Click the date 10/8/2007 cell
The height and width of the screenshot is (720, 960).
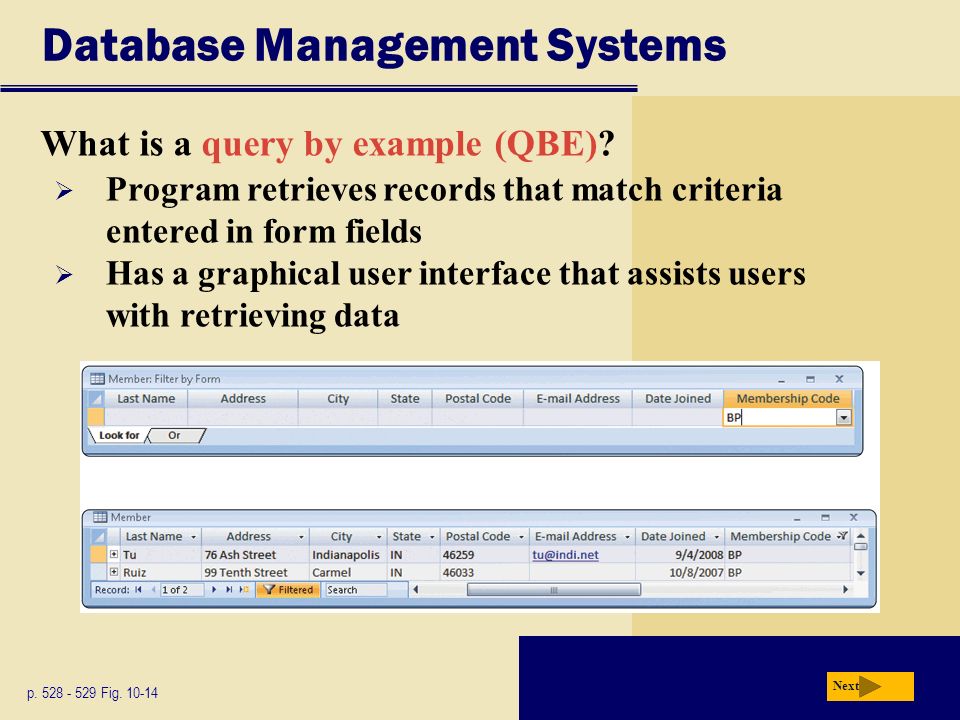(680, 572)
